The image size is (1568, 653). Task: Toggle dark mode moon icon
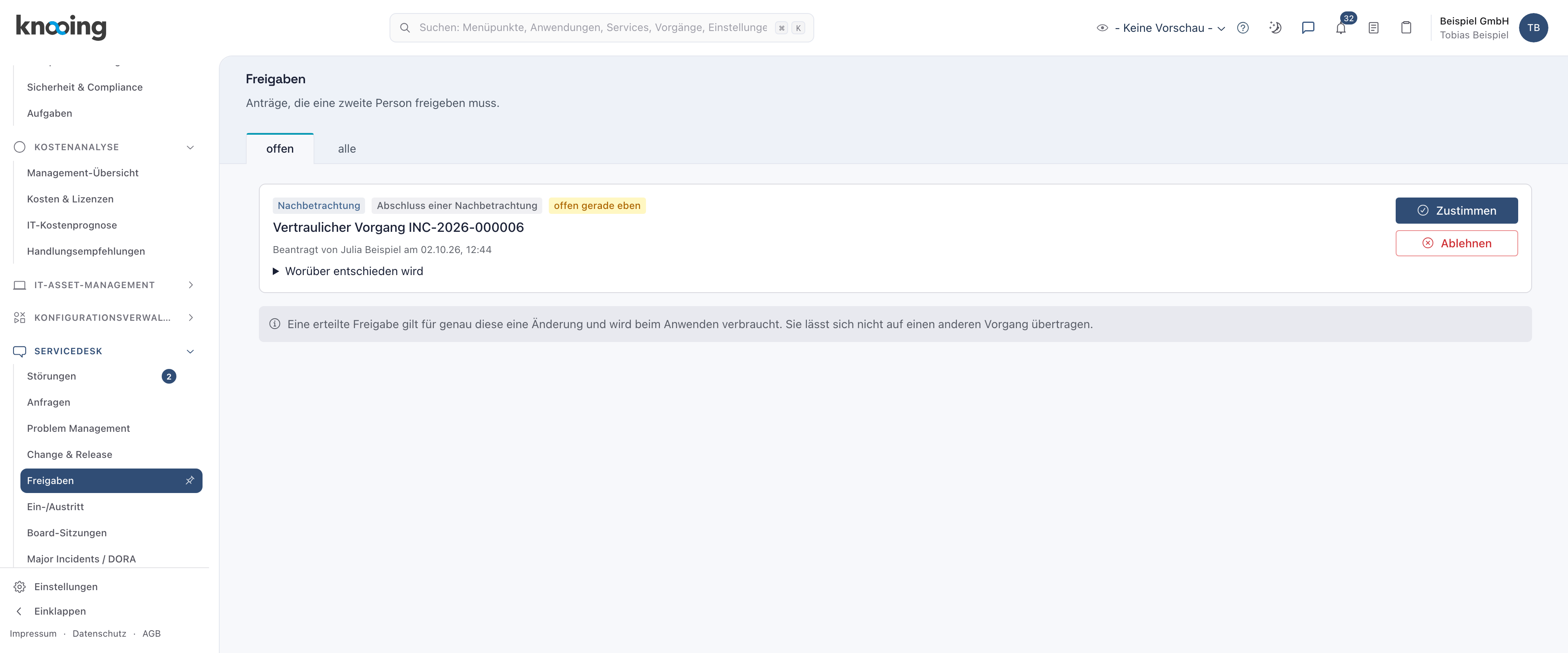tap(1275, 28)
